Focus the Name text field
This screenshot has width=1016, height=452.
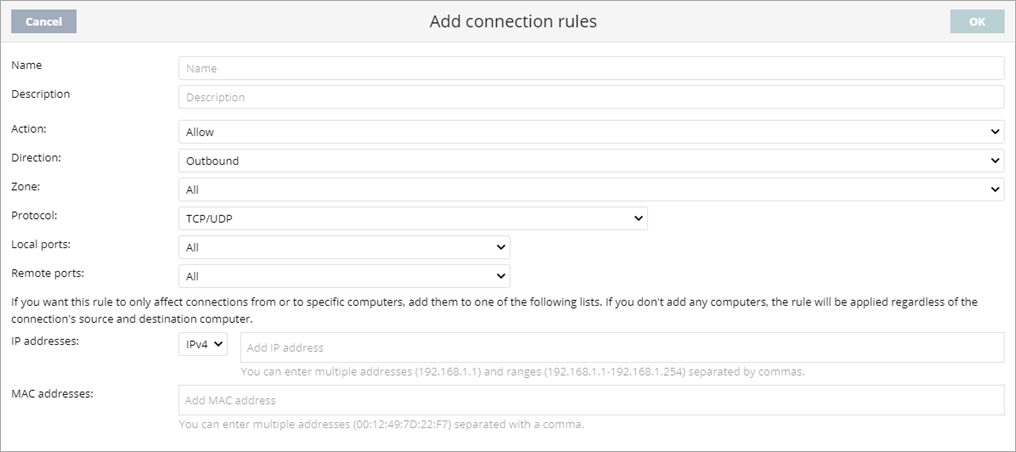(590, 68)
